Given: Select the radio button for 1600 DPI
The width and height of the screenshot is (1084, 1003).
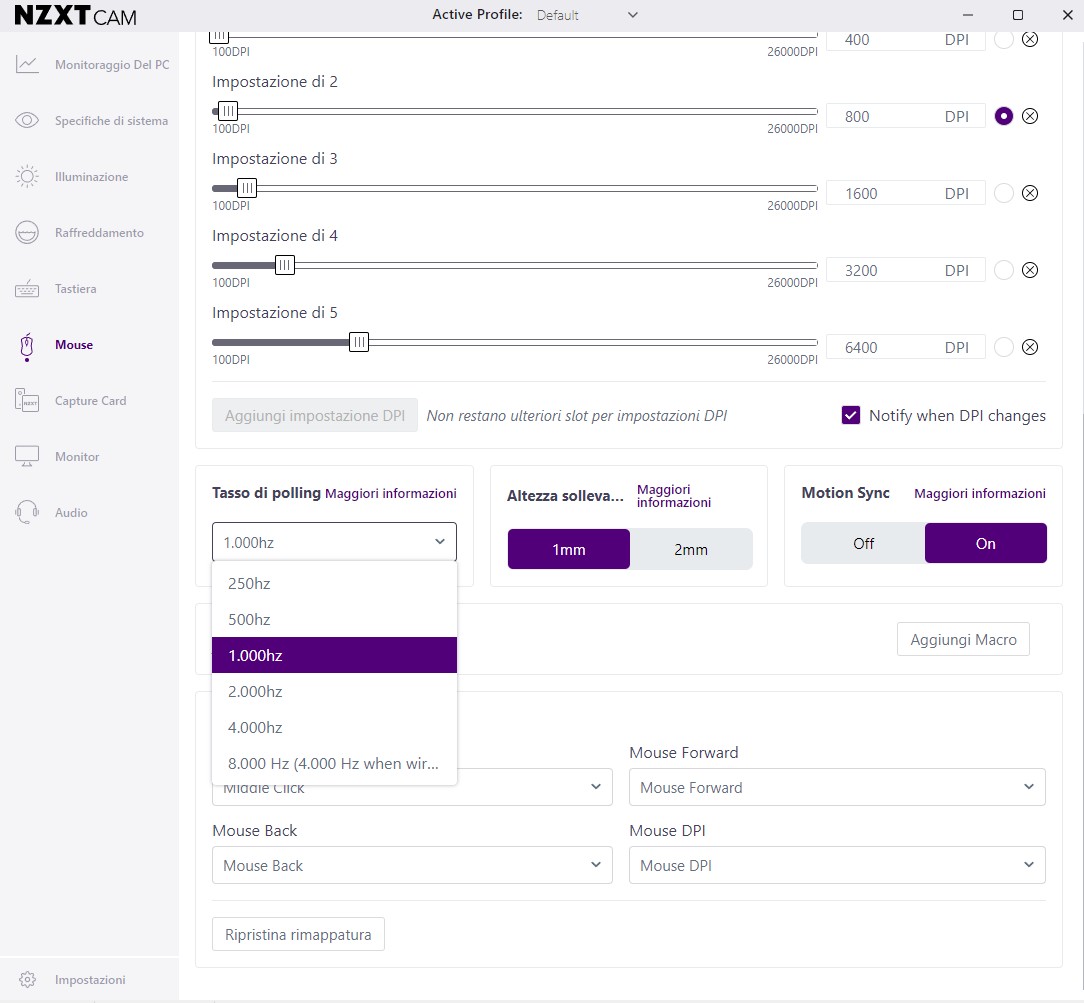Looking at the screenshot, I should [x=1004, y=193].
